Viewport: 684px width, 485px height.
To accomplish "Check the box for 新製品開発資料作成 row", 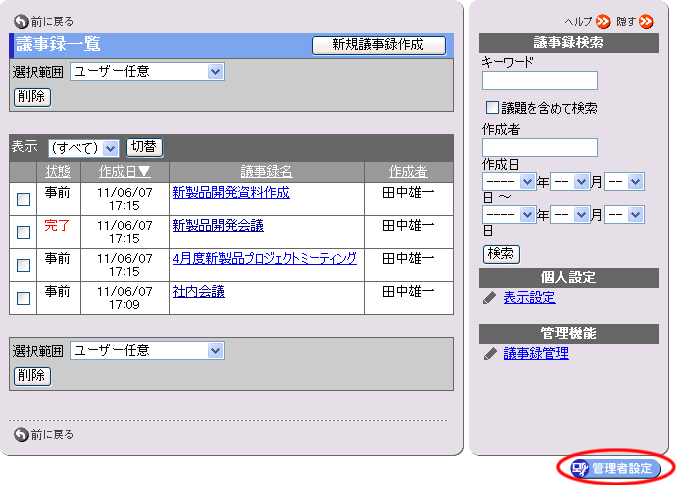I will pyautogui.click(x=23, y=199).
